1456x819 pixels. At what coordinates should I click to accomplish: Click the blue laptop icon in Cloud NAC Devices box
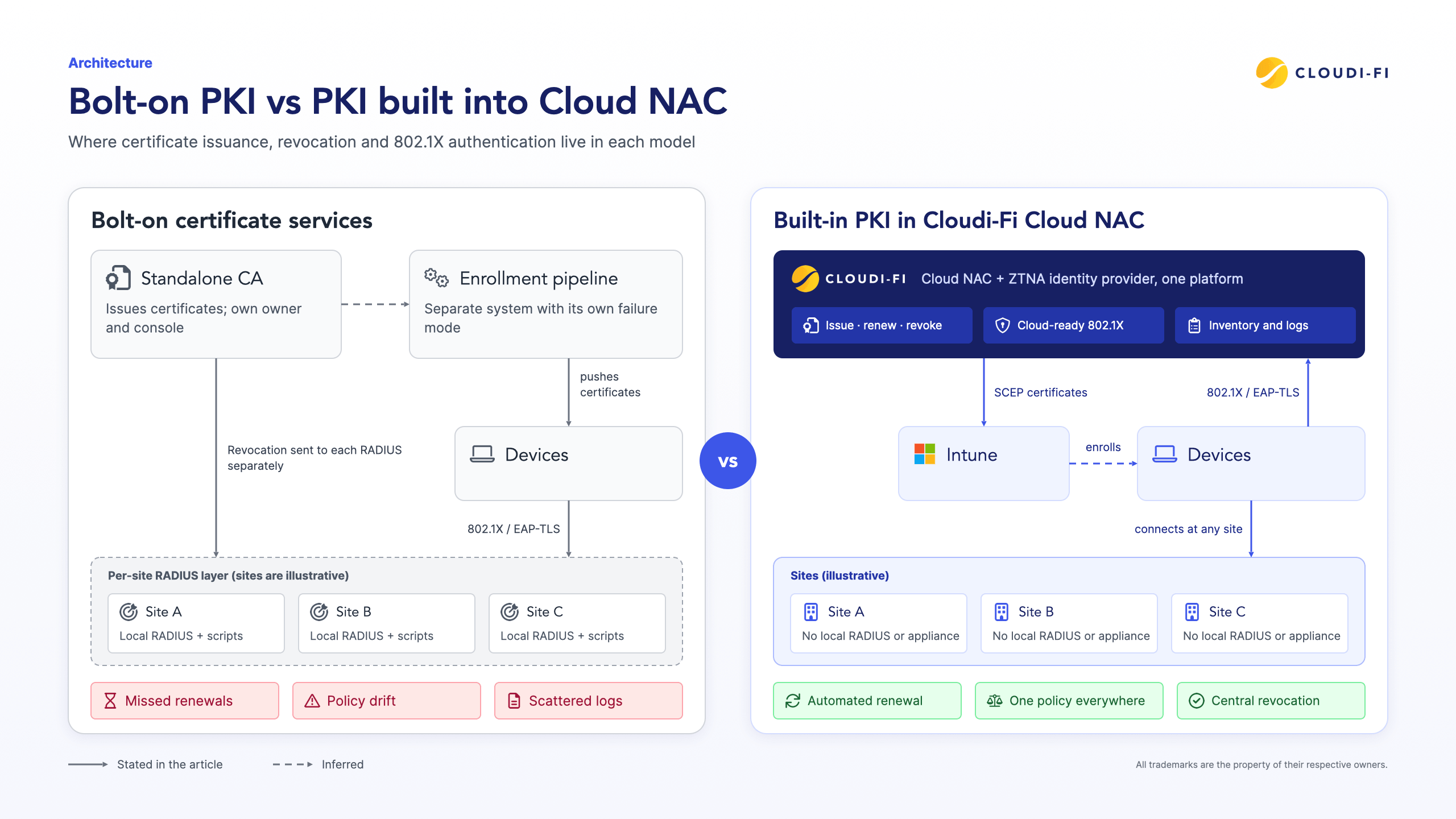click(x=1165, y=454)
